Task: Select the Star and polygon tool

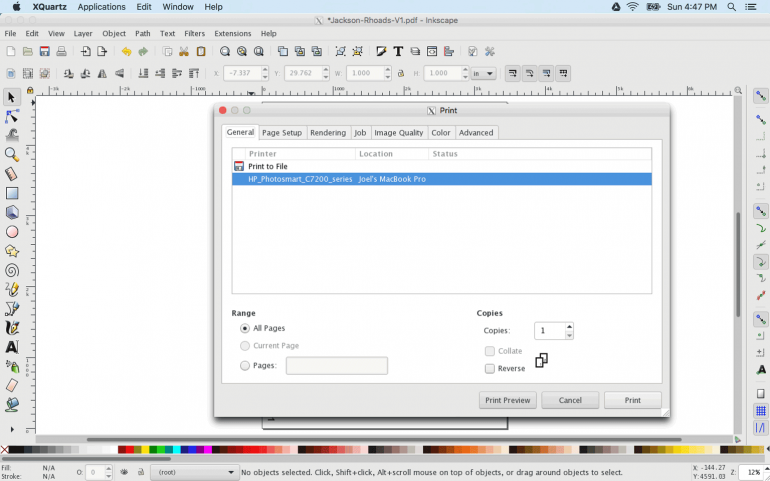Action: pyautogui.click(x=12, y=251)
